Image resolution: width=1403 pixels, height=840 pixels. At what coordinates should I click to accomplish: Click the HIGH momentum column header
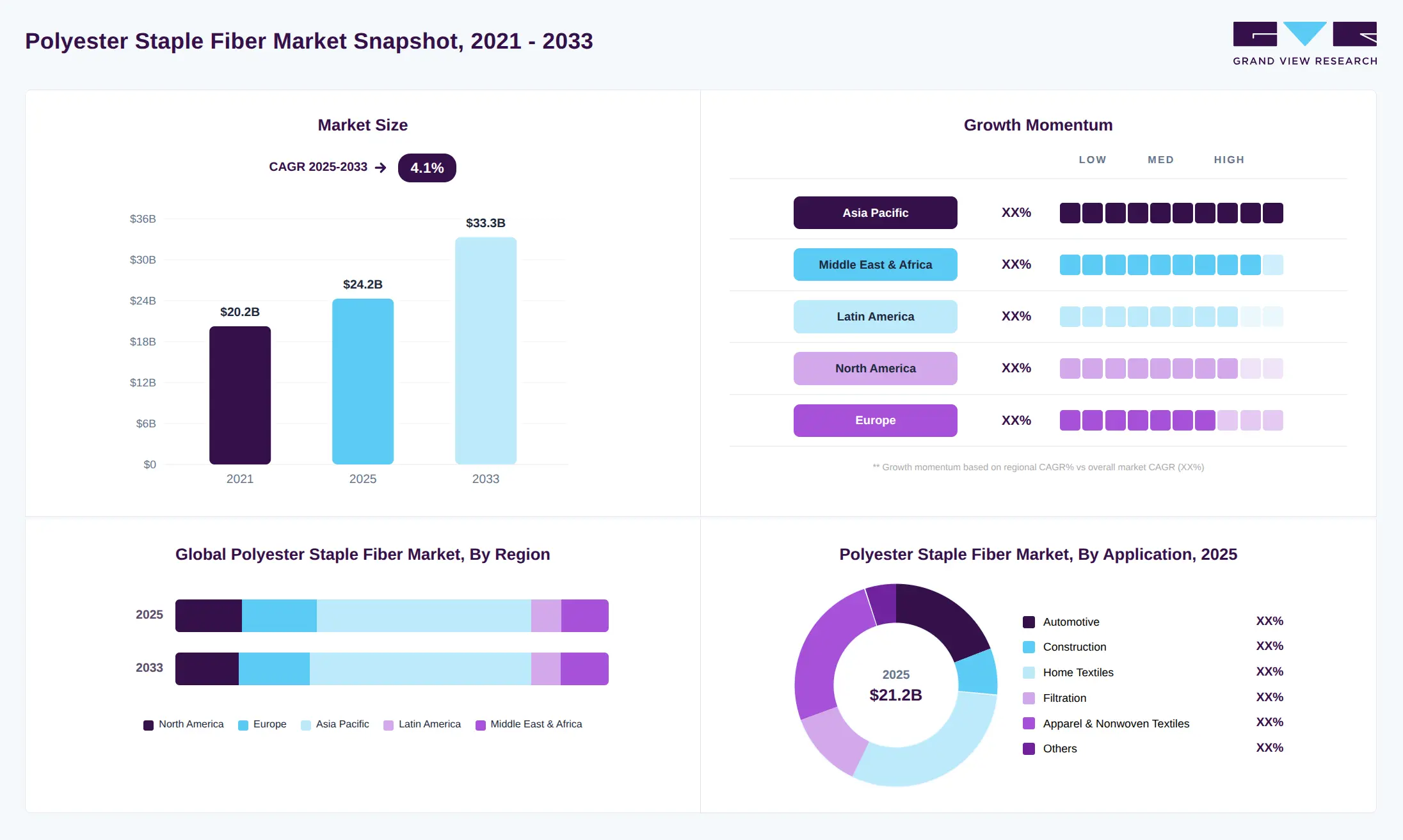pos(1229,160)
